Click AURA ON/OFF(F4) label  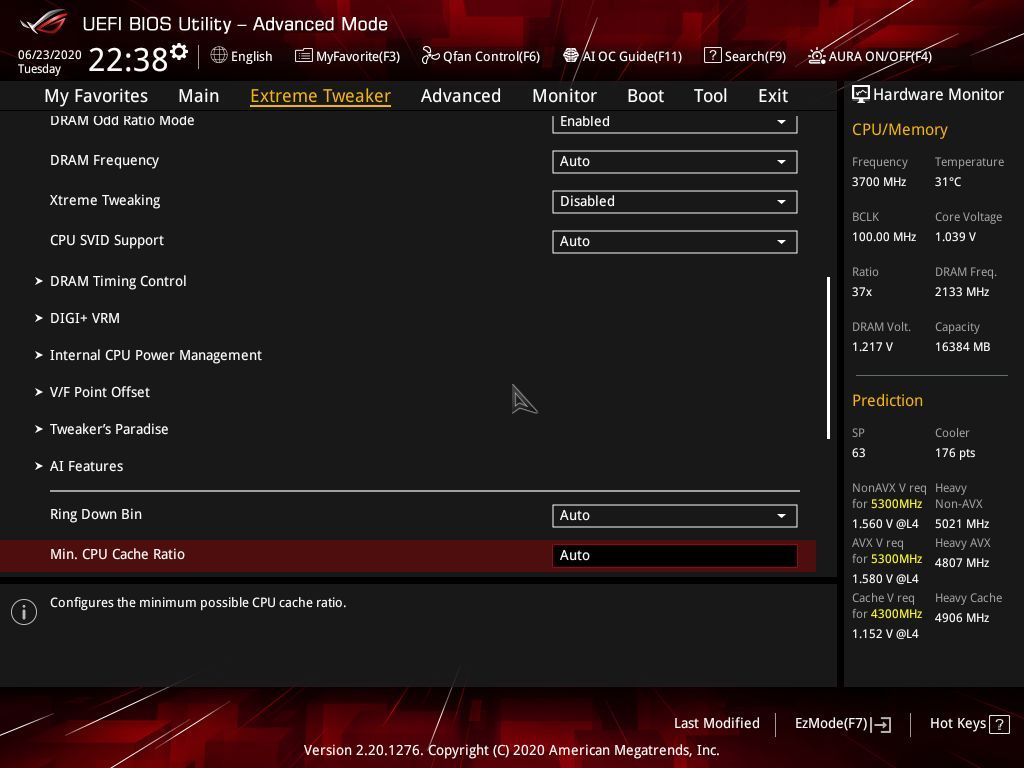880,56
